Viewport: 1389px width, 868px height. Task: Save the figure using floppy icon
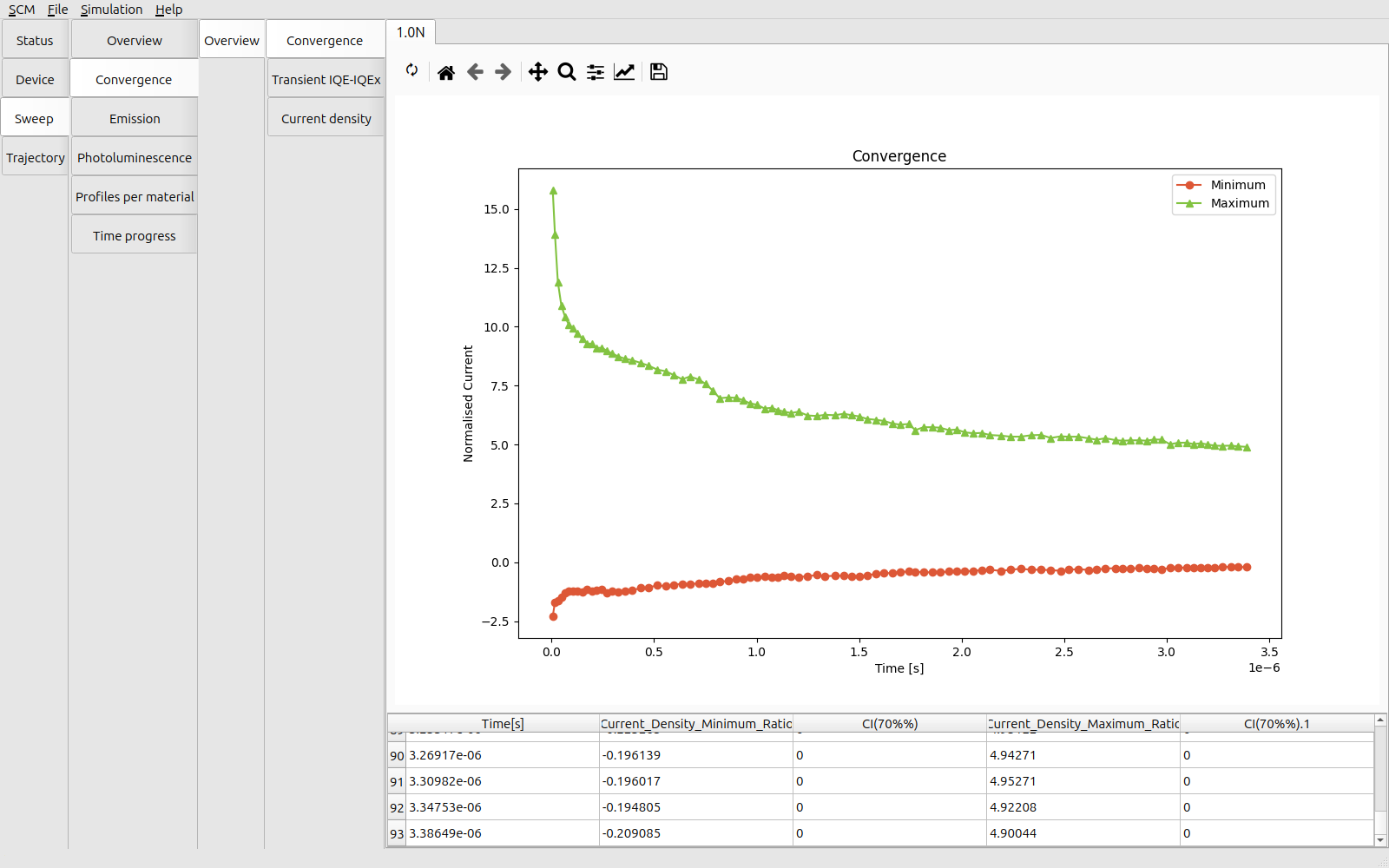point(659,72)
